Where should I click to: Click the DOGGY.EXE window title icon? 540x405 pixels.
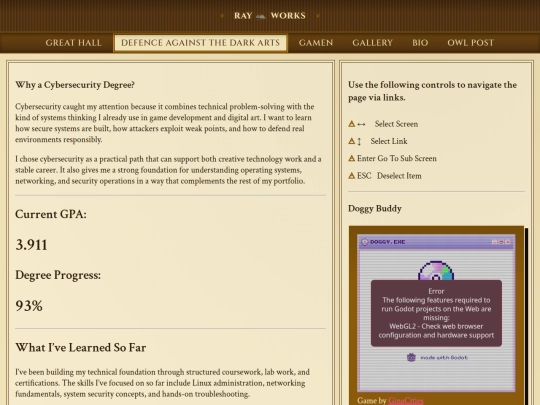tap(365, 242)
